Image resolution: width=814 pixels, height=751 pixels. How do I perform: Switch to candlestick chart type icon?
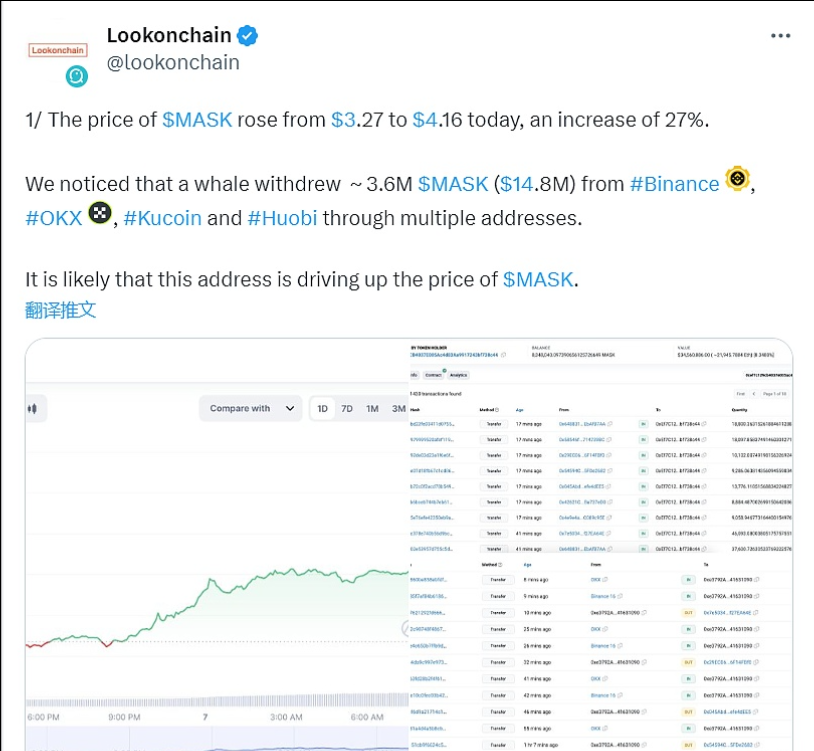pos(32,408)
